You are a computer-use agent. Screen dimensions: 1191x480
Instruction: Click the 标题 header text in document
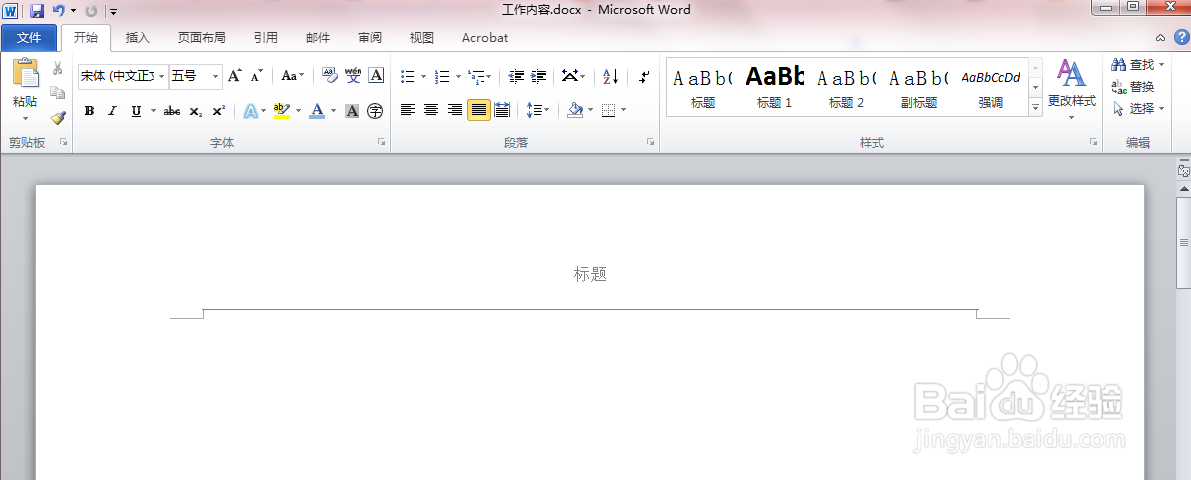pos(590,275)
